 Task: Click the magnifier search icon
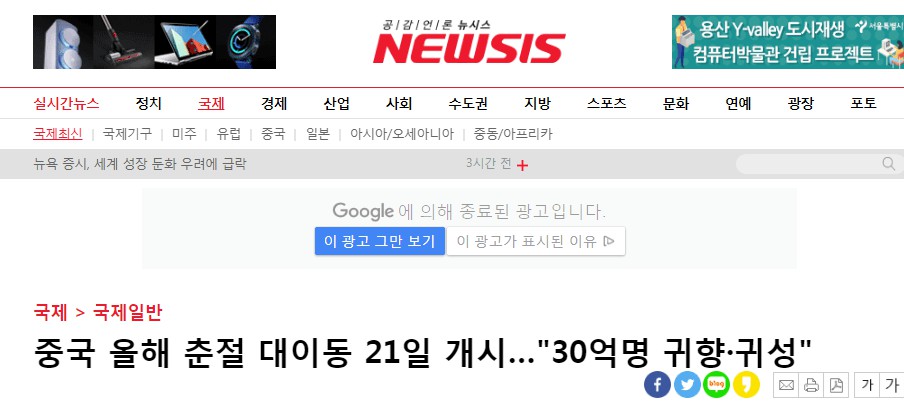click(888, 164)
